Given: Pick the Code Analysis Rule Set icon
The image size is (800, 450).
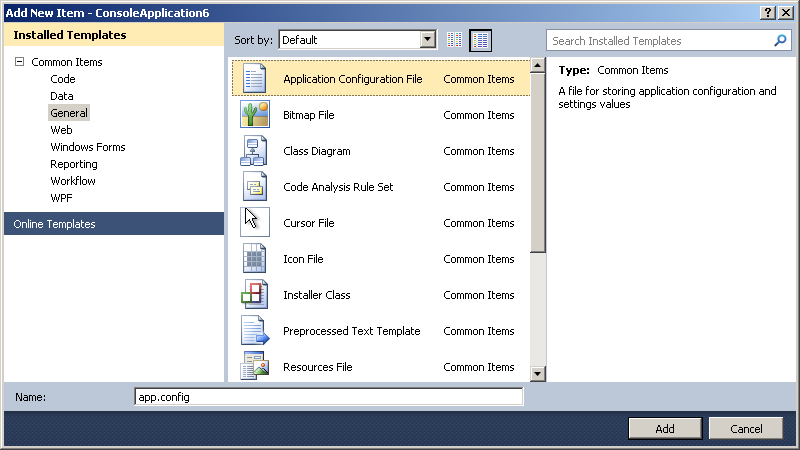Looking at the screenshot, I should [x=255, y=187].
